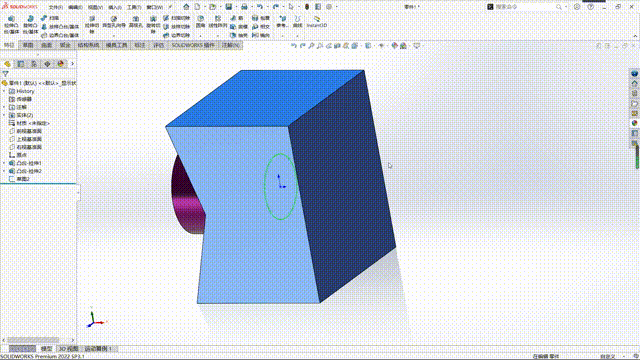Open the View menu
Viewport: 640px width, 360px height.
(x=95, y=7)
